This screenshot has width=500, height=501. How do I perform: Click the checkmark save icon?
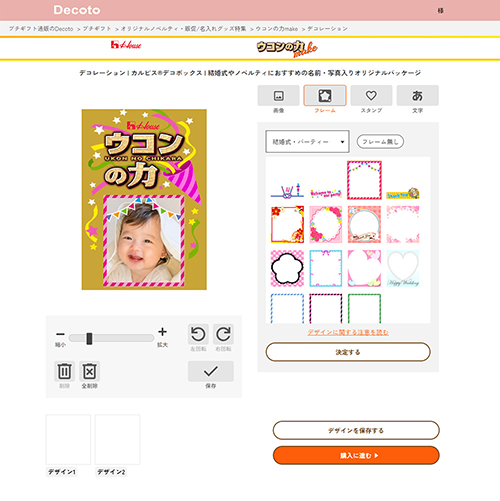pos(211,371)
